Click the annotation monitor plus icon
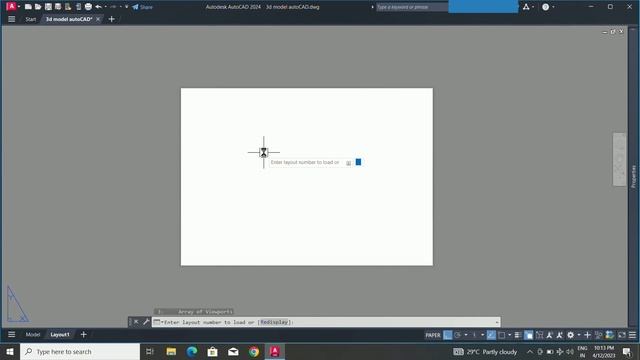Screen dimensions: 640x360 (x=587, y=335)
